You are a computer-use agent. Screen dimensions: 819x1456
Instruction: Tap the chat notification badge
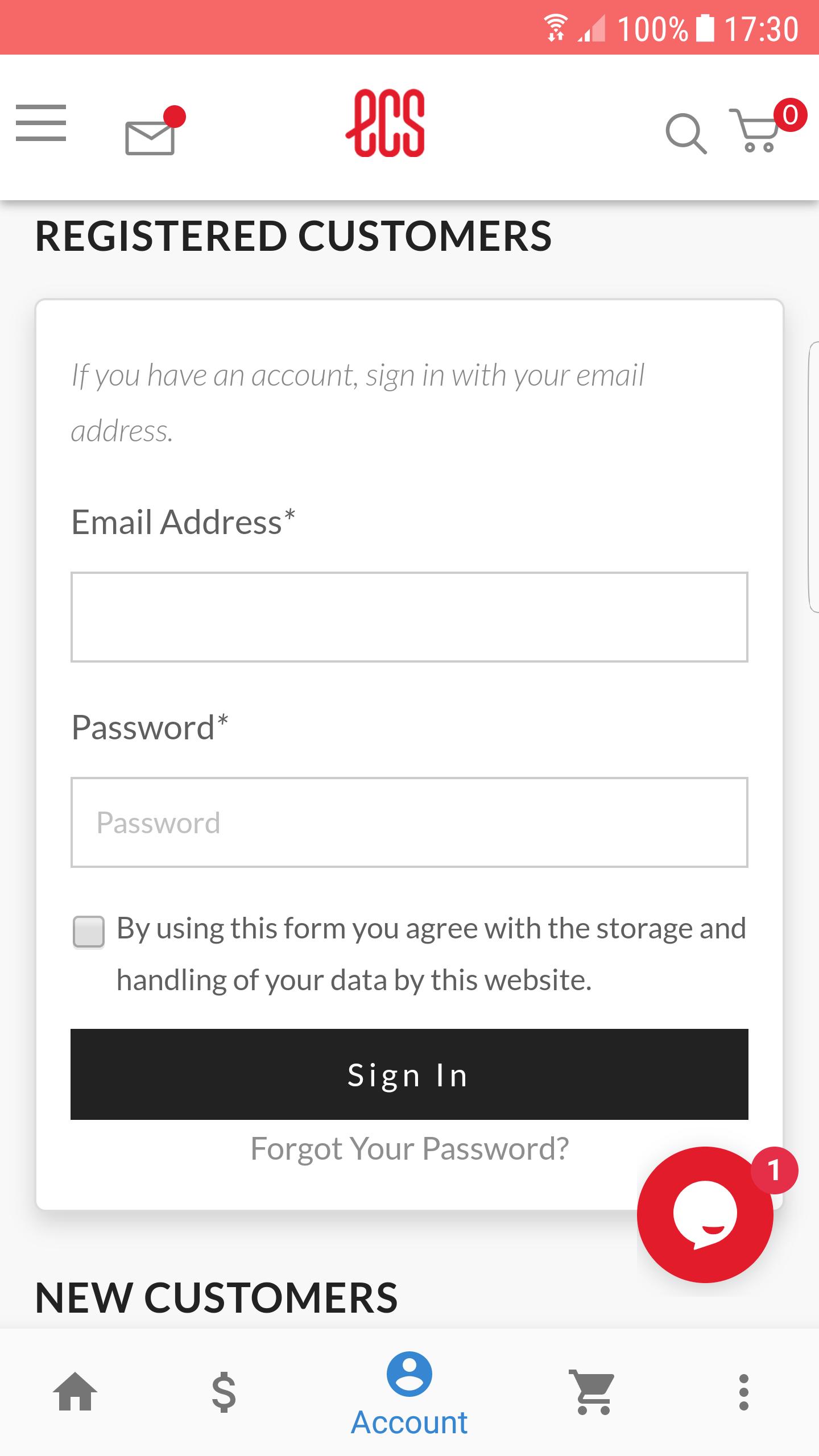point(775,1170)
